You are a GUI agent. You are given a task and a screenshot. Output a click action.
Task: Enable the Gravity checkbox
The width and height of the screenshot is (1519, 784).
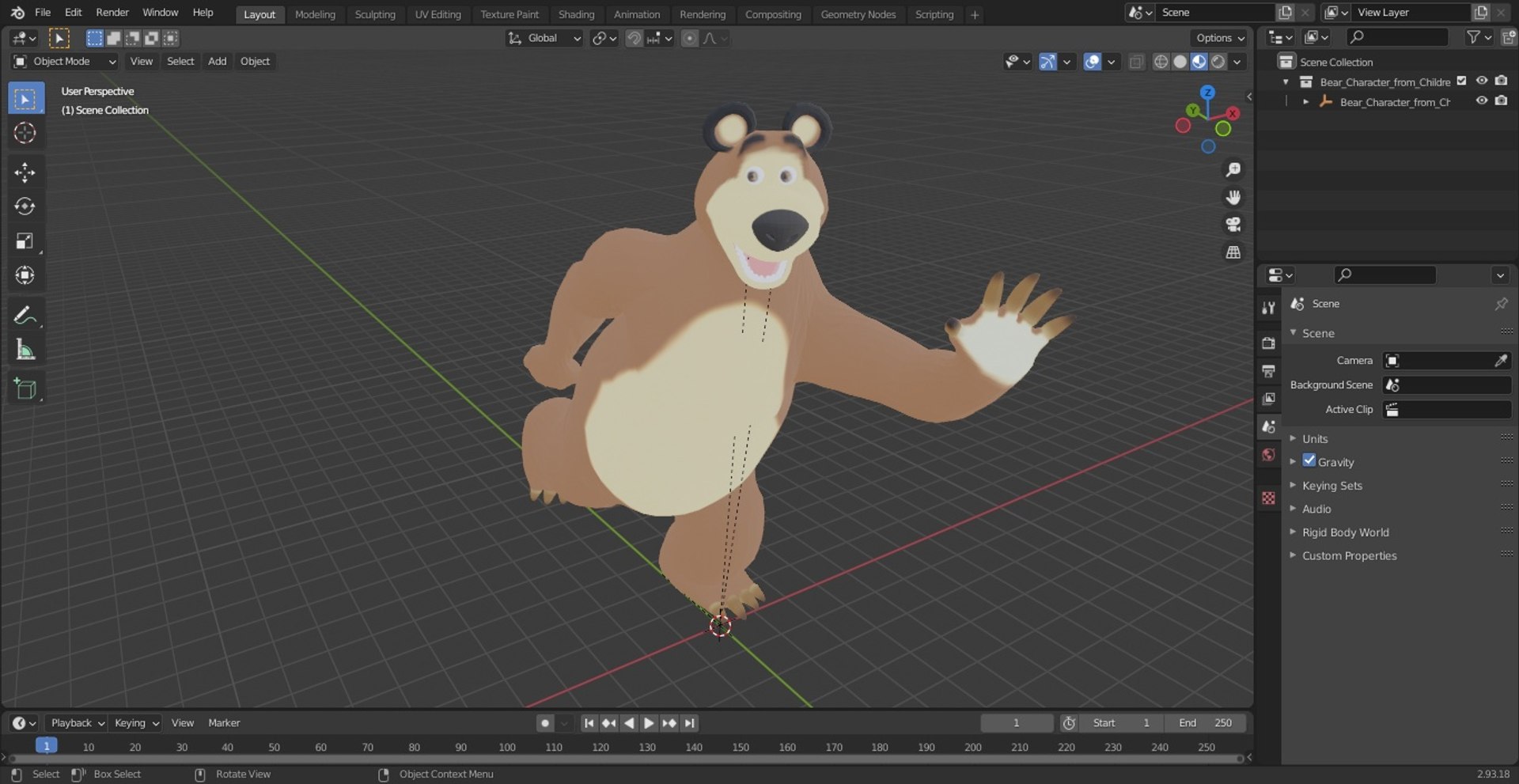click(x=1309, y=460)
